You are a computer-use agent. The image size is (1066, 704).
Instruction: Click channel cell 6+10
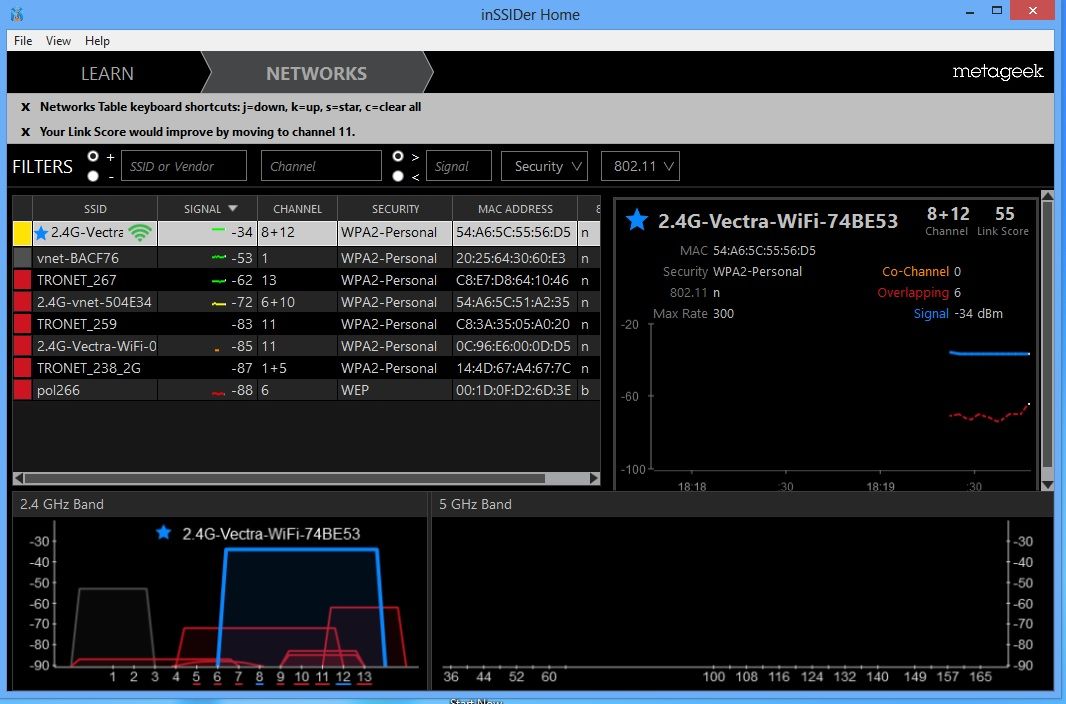point(297,302)
